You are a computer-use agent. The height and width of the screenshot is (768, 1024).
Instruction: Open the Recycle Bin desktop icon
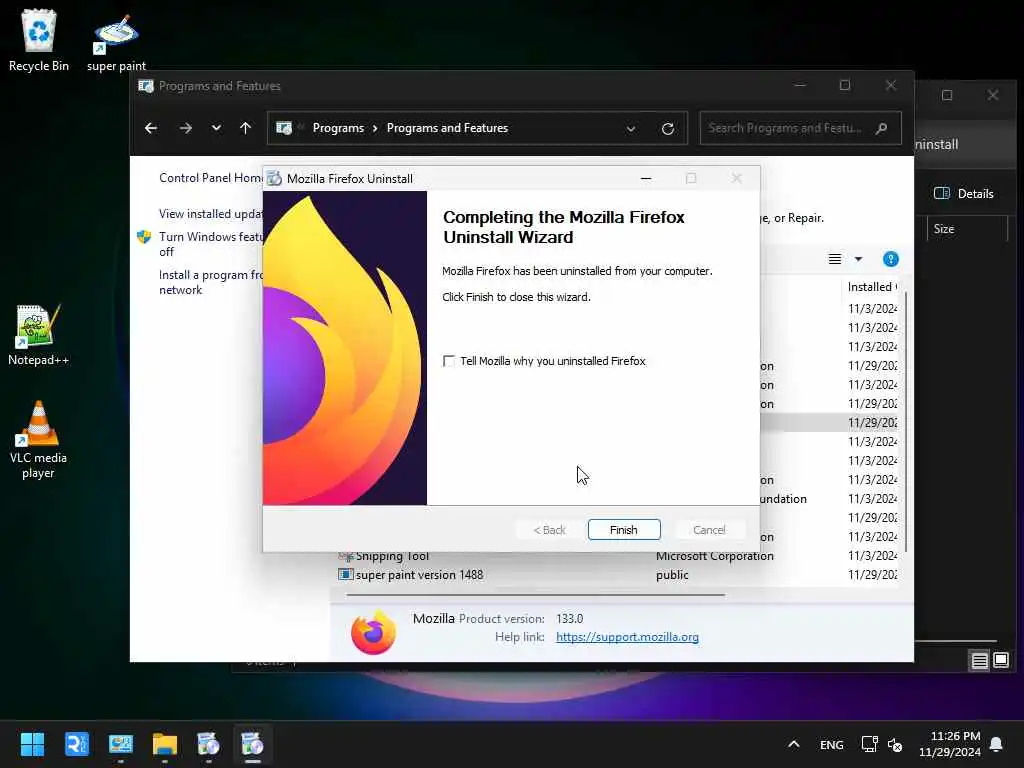(x=39, y=40)
